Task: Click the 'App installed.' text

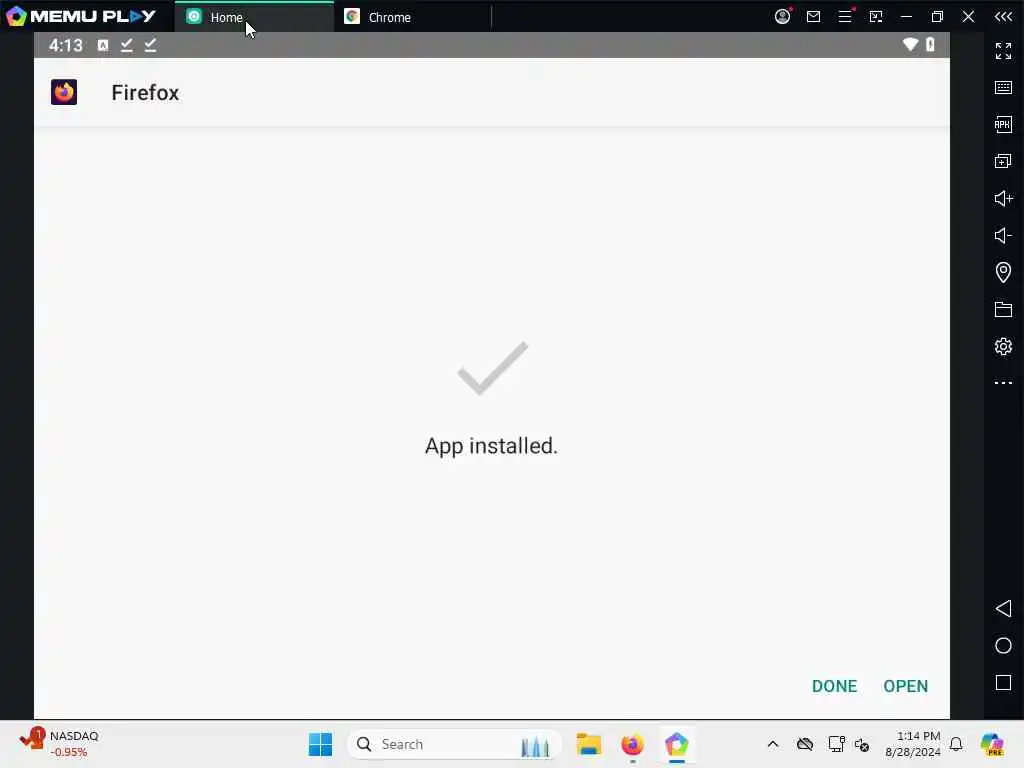Action: point(491,446)
